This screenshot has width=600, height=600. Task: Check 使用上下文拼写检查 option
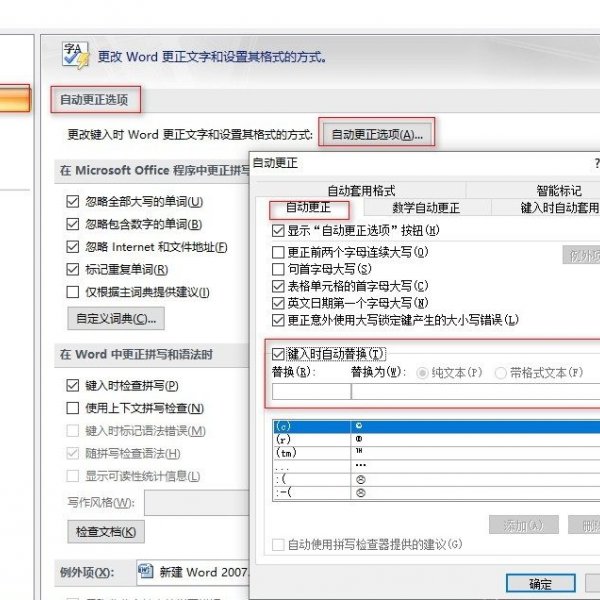[x=73, y=408]
